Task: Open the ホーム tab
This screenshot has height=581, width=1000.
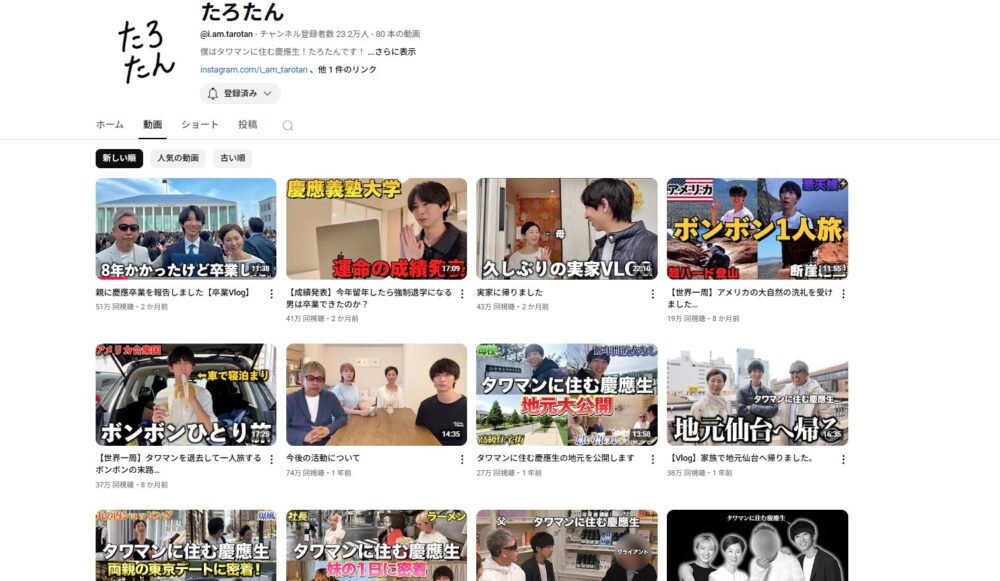Action: [110, 124]
